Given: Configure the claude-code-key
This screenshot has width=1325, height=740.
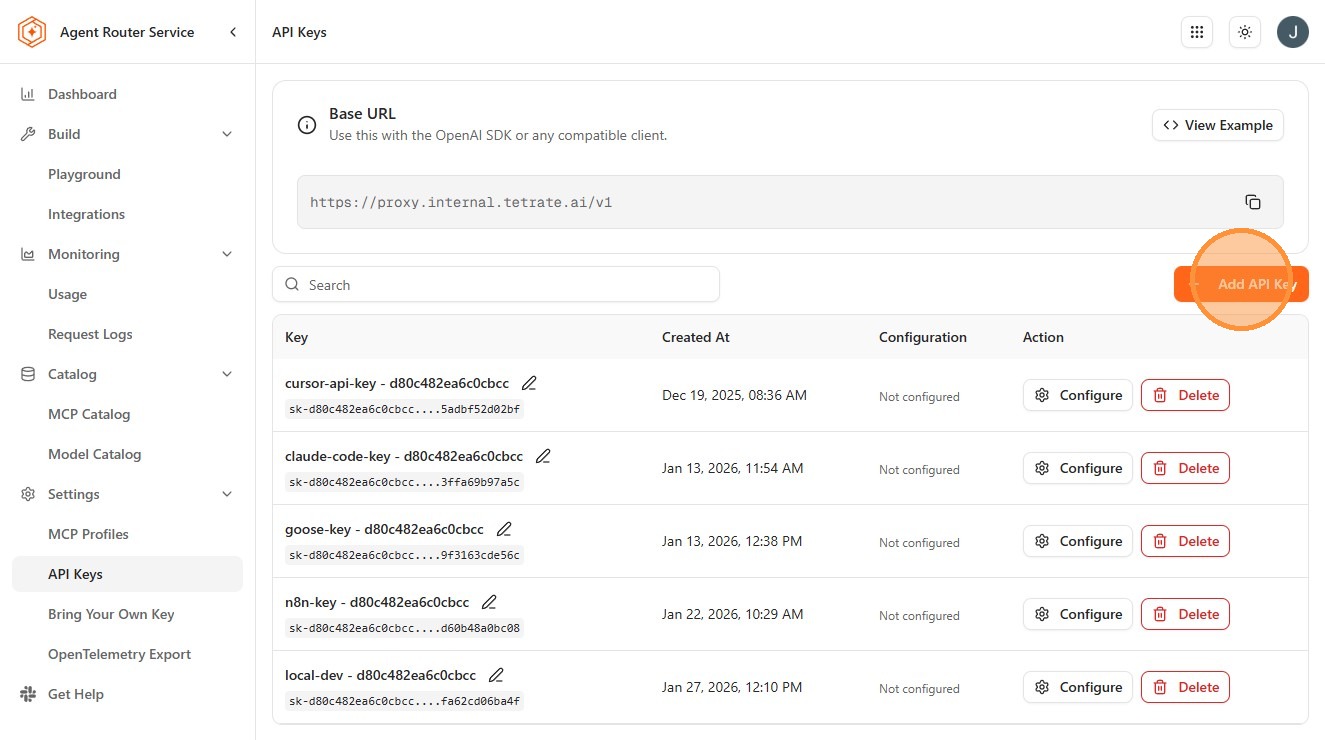Looking at the screenshot, I should pyautogui.click(x=1078, y=468).
